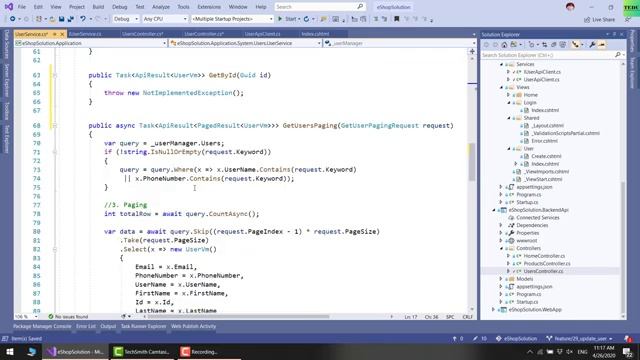Open the Build menu
640x360 pixels.
pos(98,7)
